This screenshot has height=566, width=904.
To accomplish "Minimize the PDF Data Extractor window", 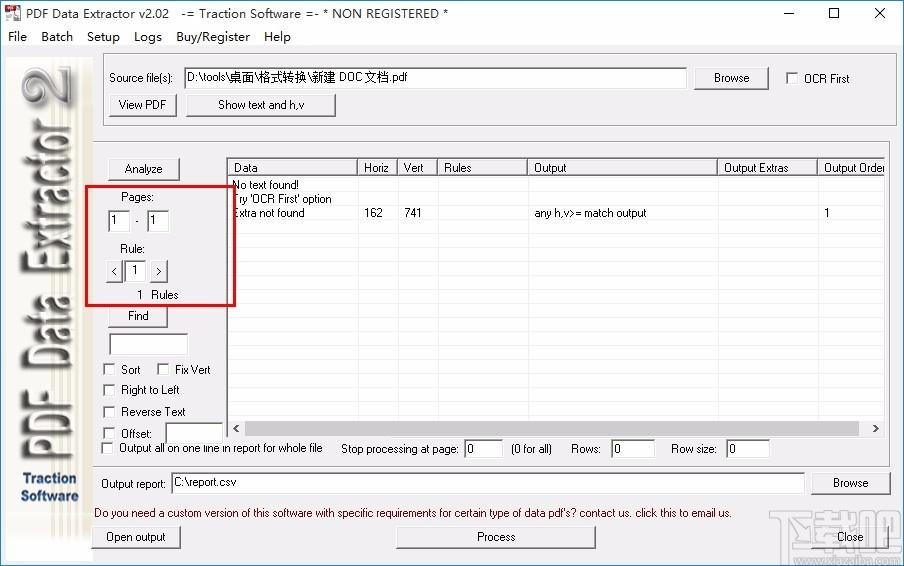I will click(x=789, y=13).
